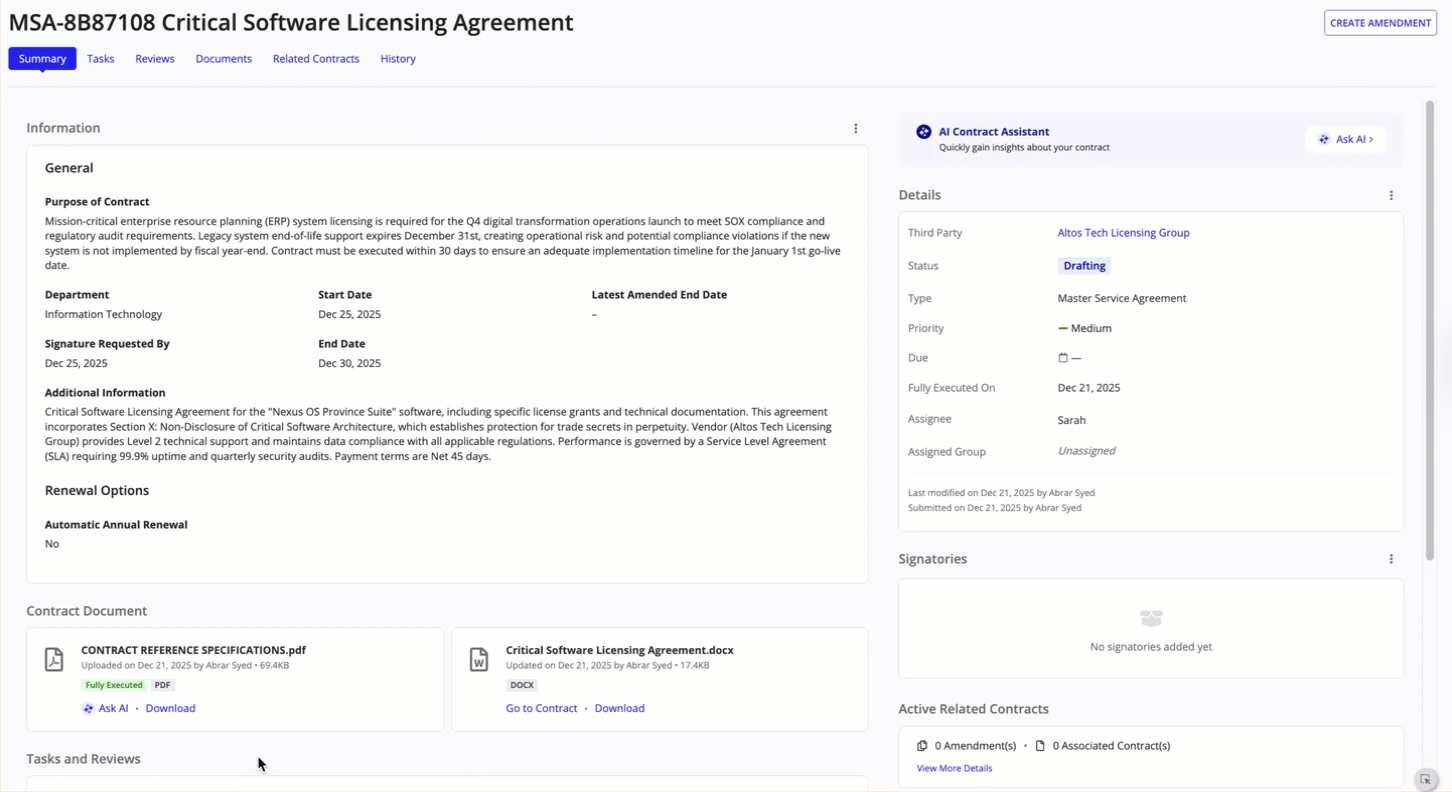Screen dimensions: 1452x792
Task: Click the 0 Associated Contract(s) text
Action: pyautogui.click(x=1111, y=746)
